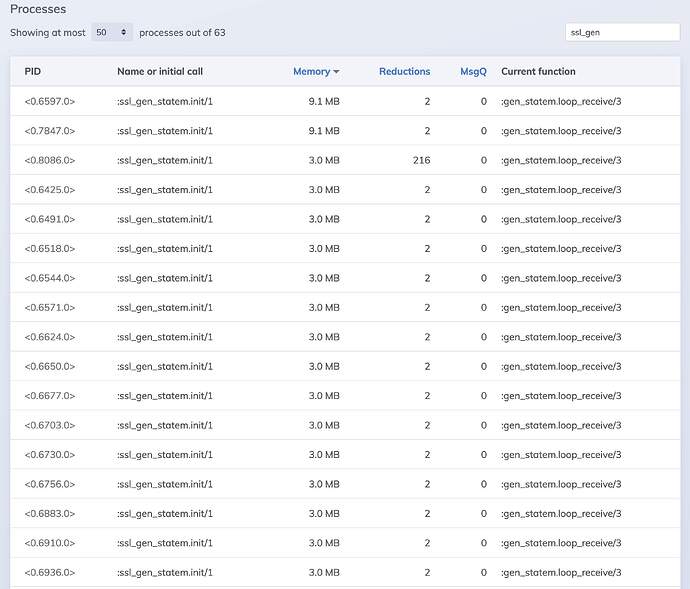Viewport: 690px width, 589px height.
Task: Sort the table by MsgQ column
Action: click(473, 71)
